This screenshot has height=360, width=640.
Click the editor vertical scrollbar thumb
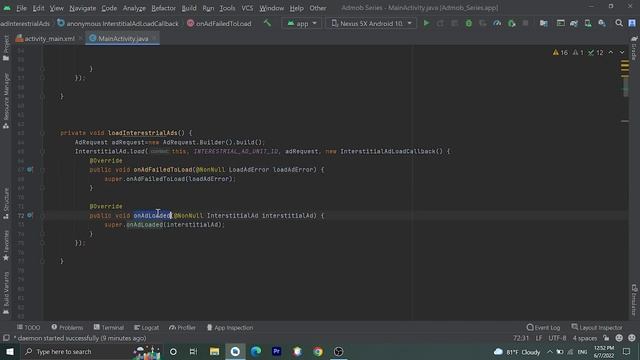[625, 87]
